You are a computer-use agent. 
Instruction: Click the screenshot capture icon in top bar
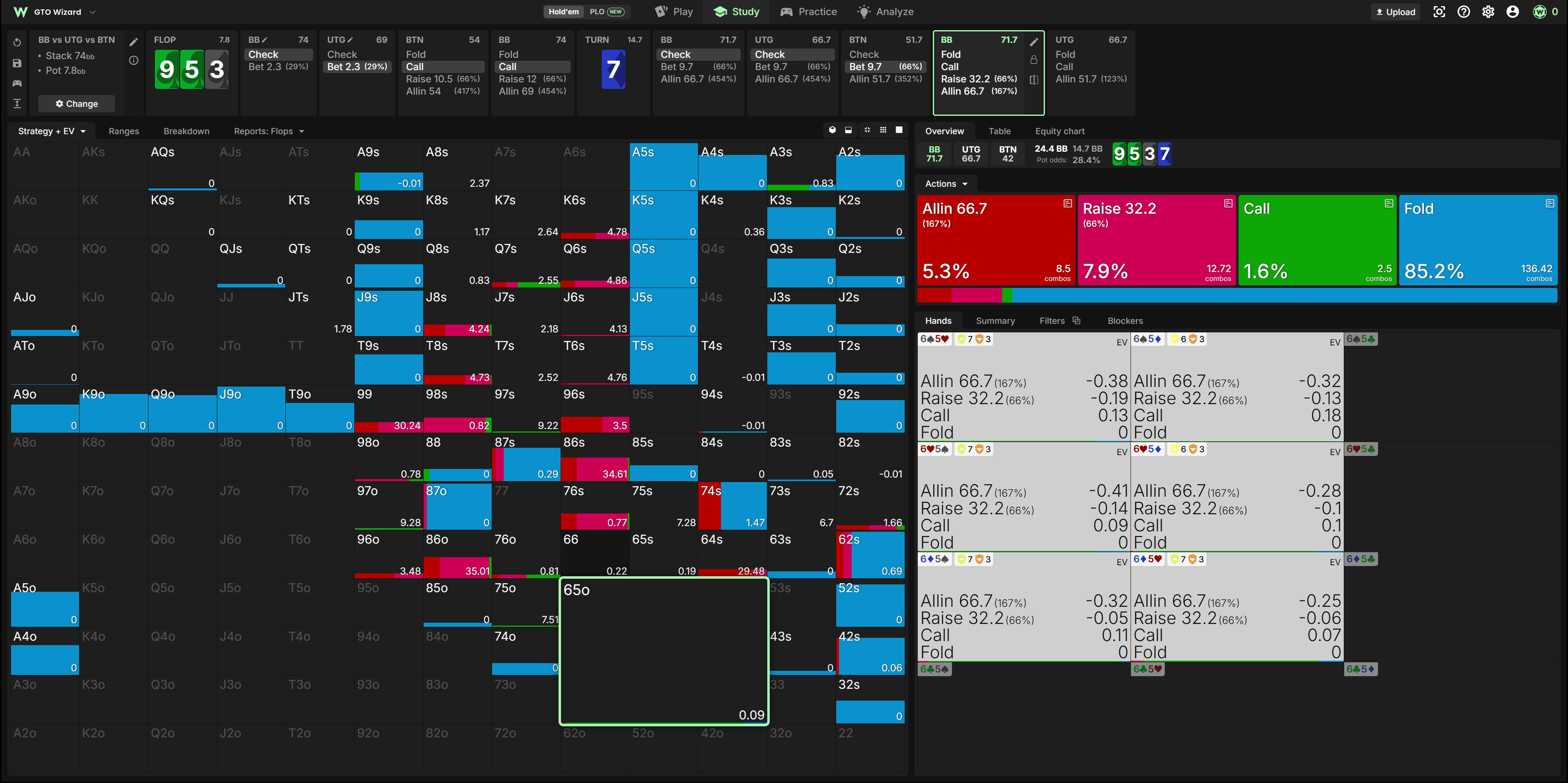pos(1439,11)
